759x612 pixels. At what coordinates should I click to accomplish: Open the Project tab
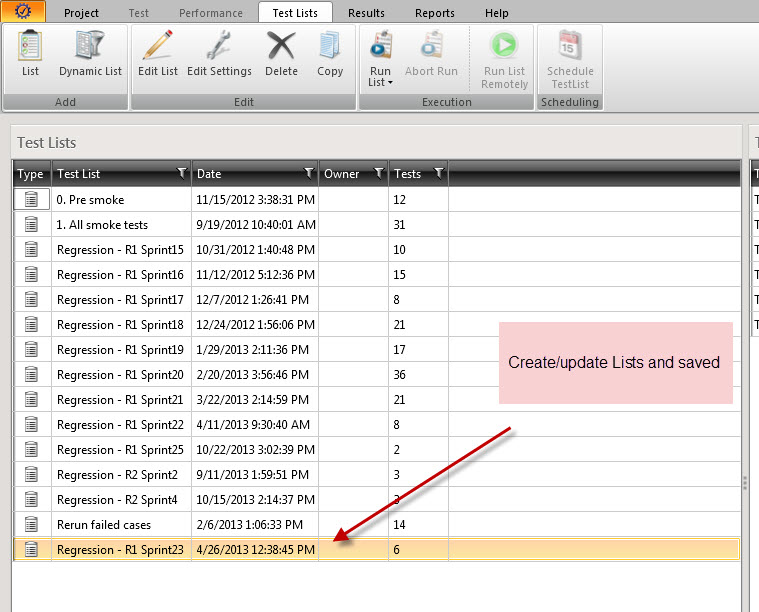pyautogui.click(x=81, y=13)
